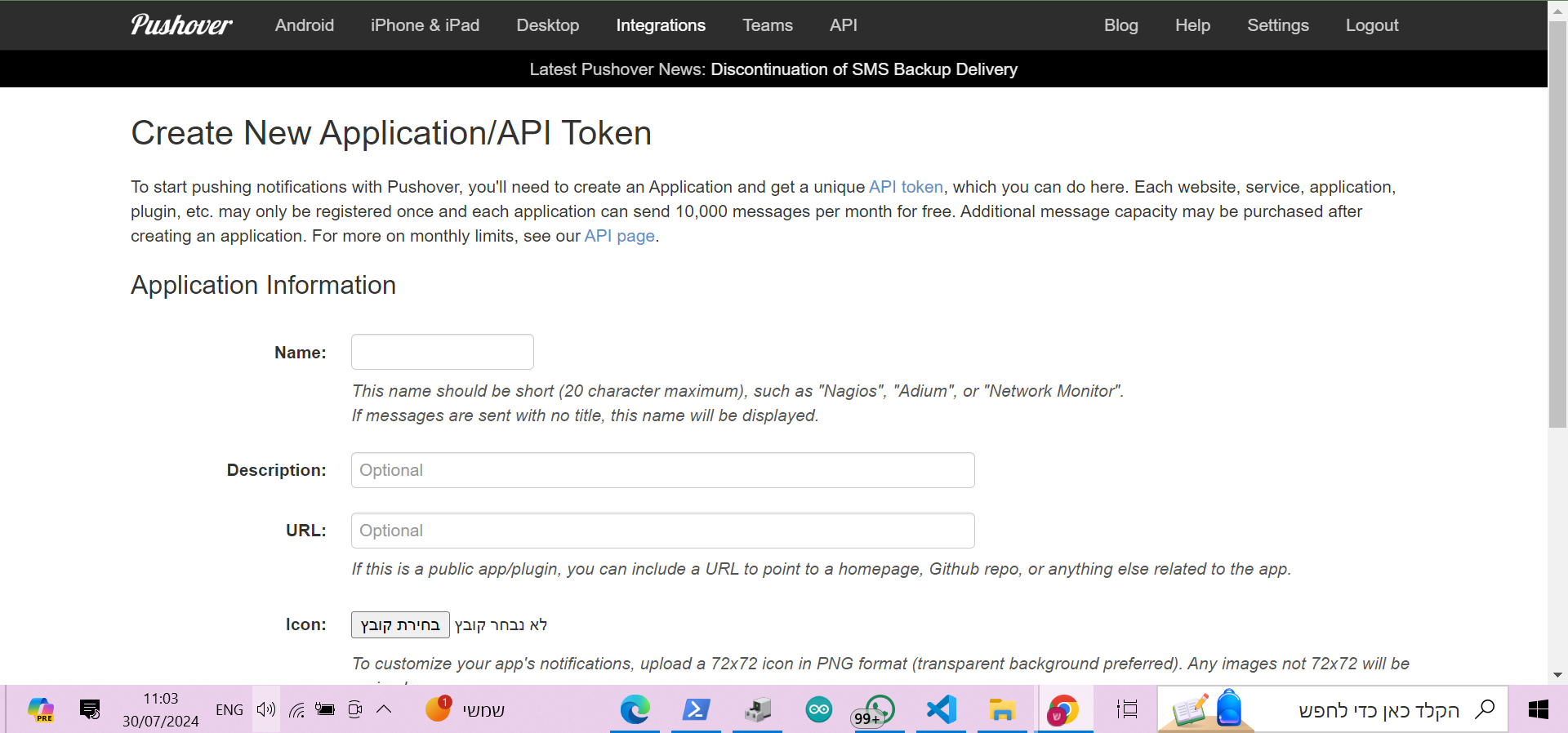Viewport: 1568px width, 733px height.
Task: Click the search magnifier icon
Action: (1485, 709)
